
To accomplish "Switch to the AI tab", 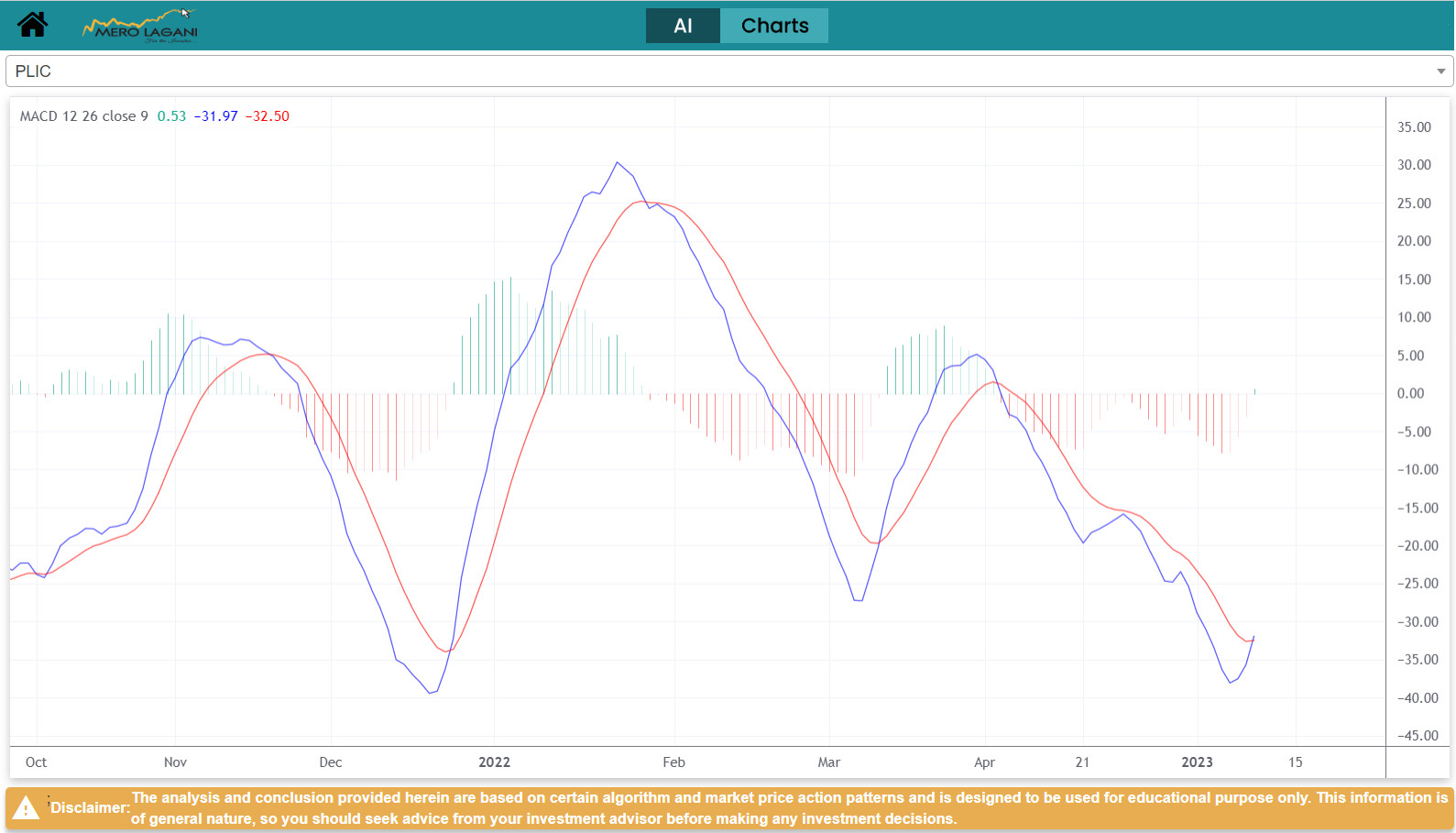I will pyautogui.click(x=683, y=26).
